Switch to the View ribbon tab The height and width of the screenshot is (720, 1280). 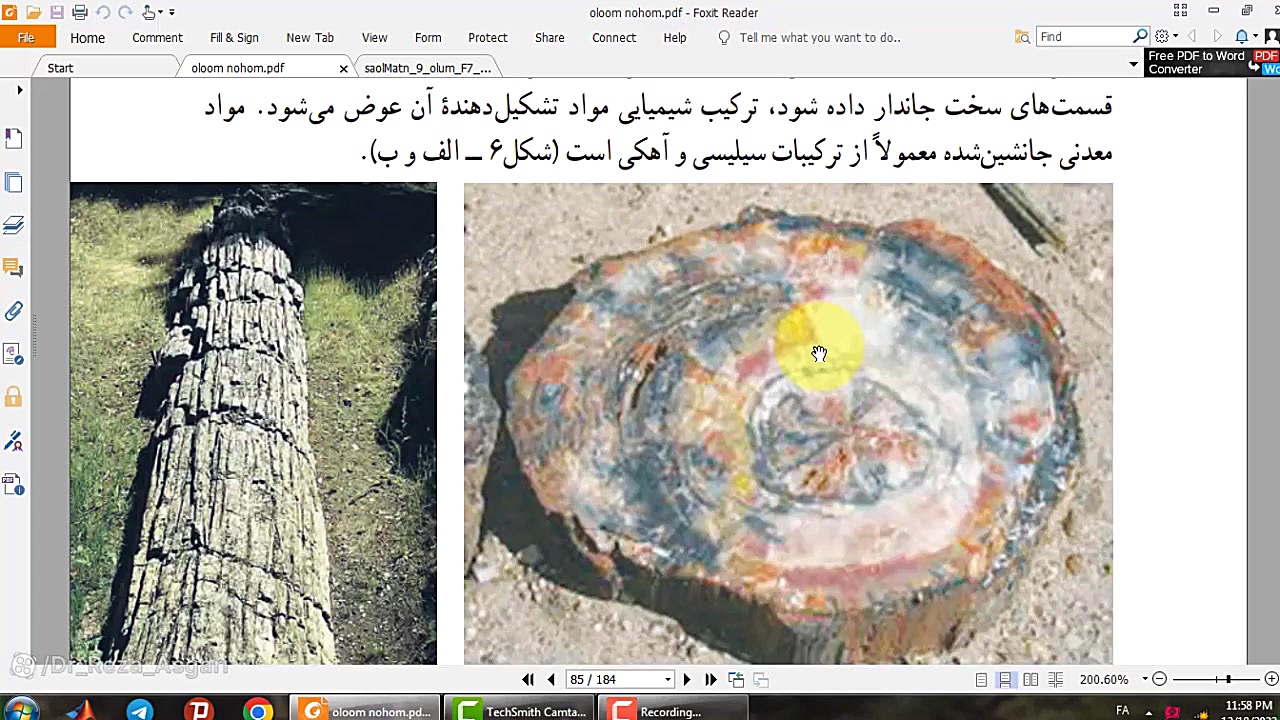[374, 37]
